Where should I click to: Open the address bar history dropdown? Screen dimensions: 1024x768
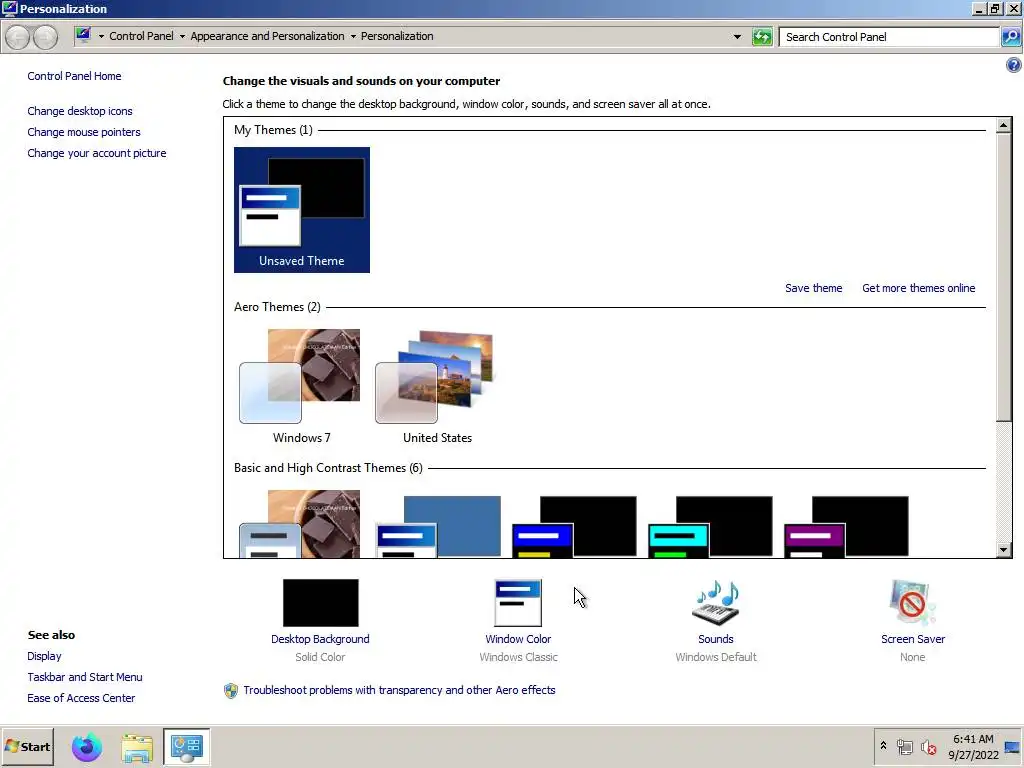tap(737, 37)
